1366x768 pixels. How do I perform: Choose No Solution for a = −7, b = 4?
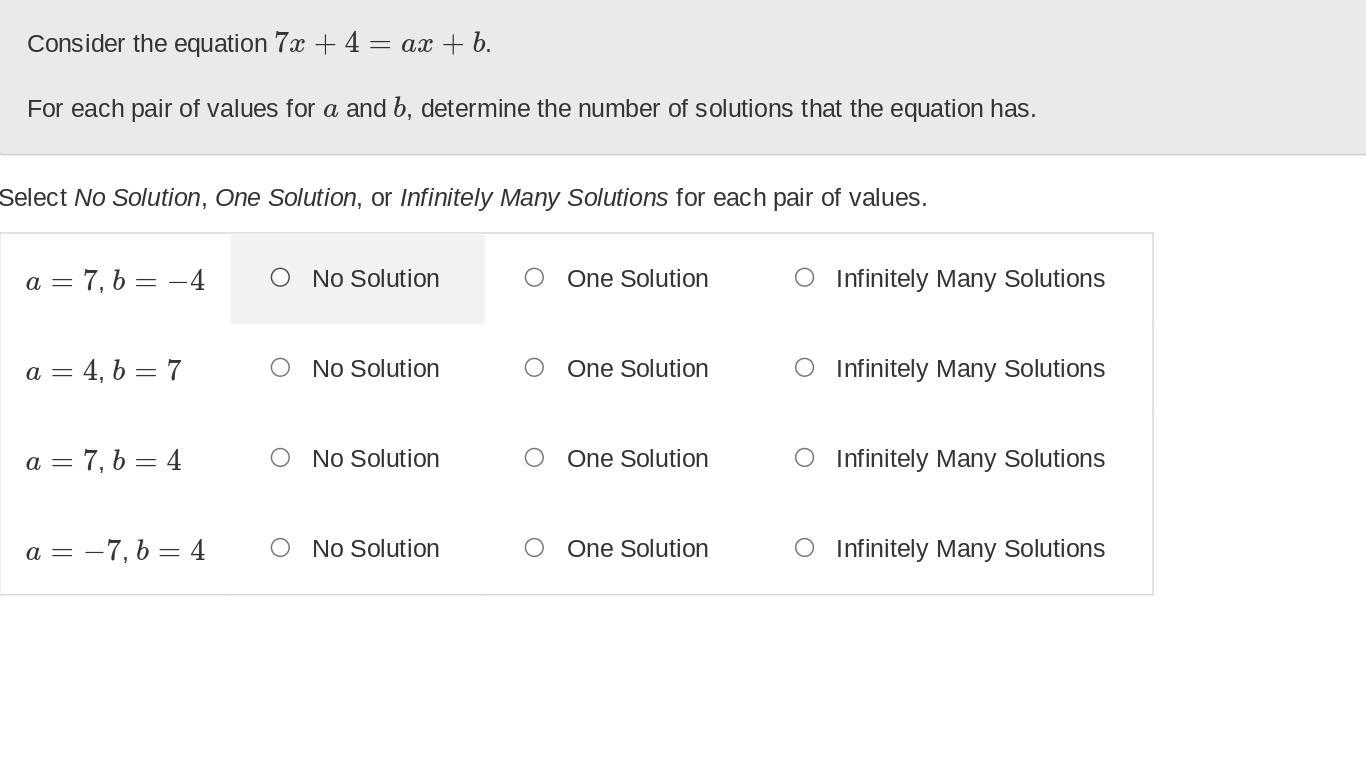[x=280, y=548]
